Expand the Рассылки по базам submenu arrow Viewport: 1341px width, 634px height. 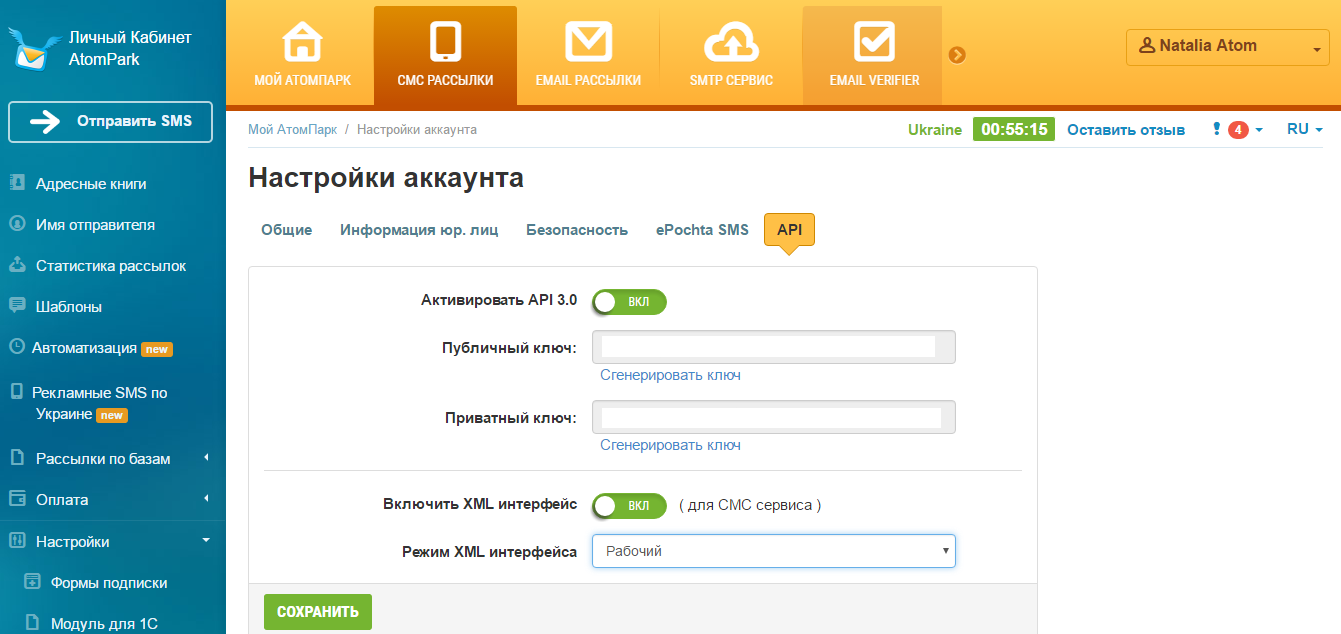(206, 458)
